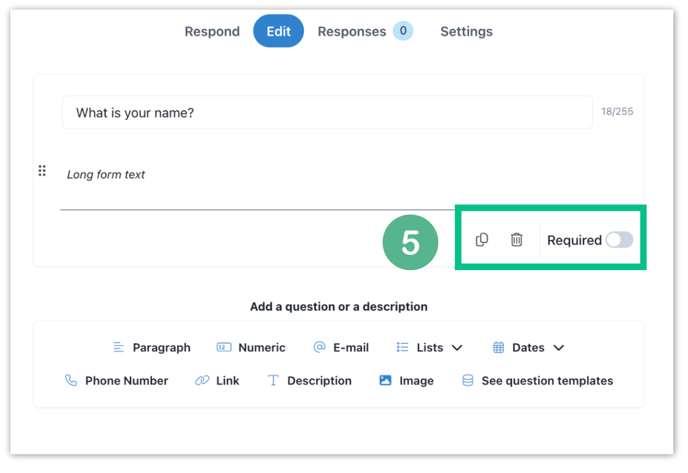688x473 pixels.
Task: Switch to the Respond tab
Action: tap(212, 32)
